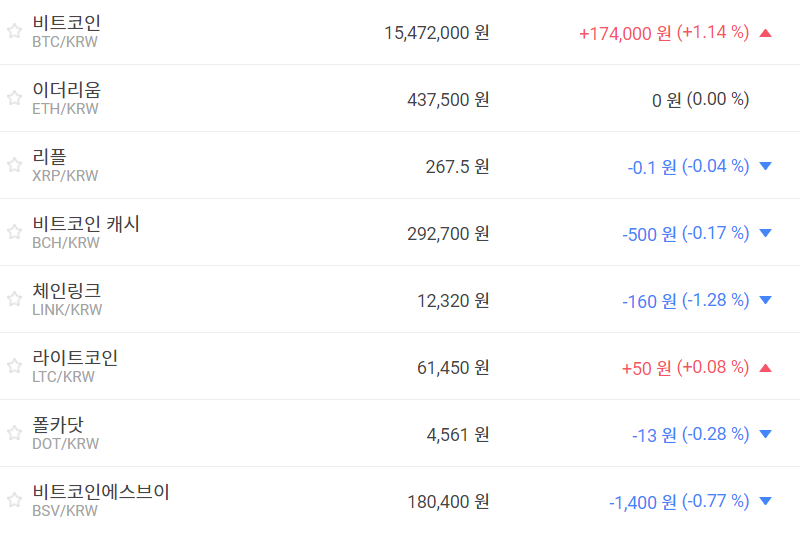Image resolution: width=800 pixels, height=533 pixels.
Task: Click Litecoin's red up triangle
Action: pyautogui.click(x=766, y=367)
